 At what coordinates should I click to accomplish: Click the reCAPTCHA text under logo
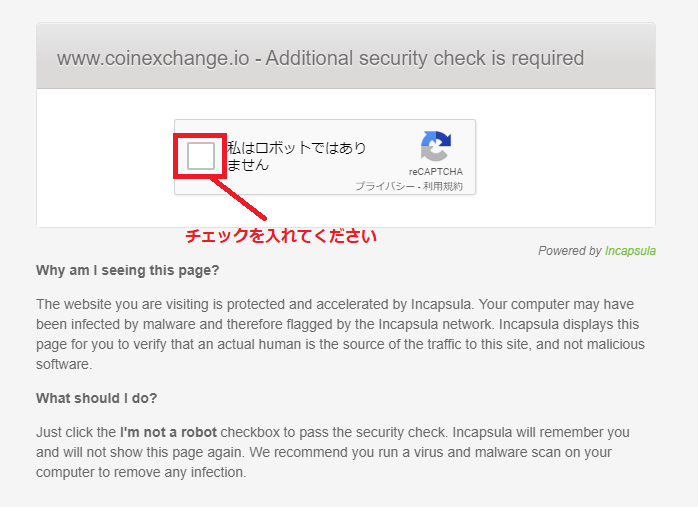[436, 172]
